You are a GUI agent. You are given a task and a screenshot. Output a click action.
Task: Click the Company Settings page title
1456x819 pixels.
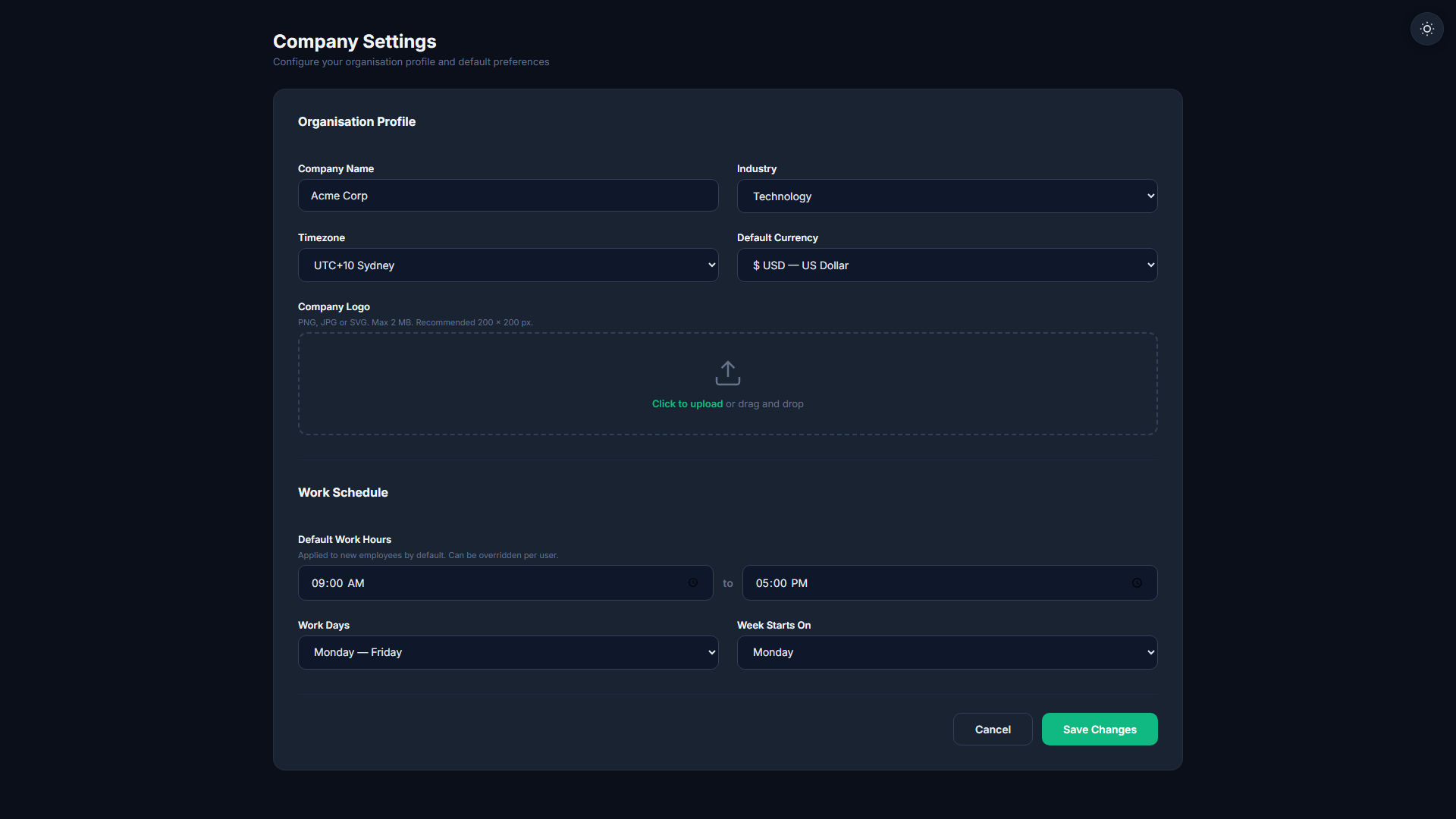[354, 42]
